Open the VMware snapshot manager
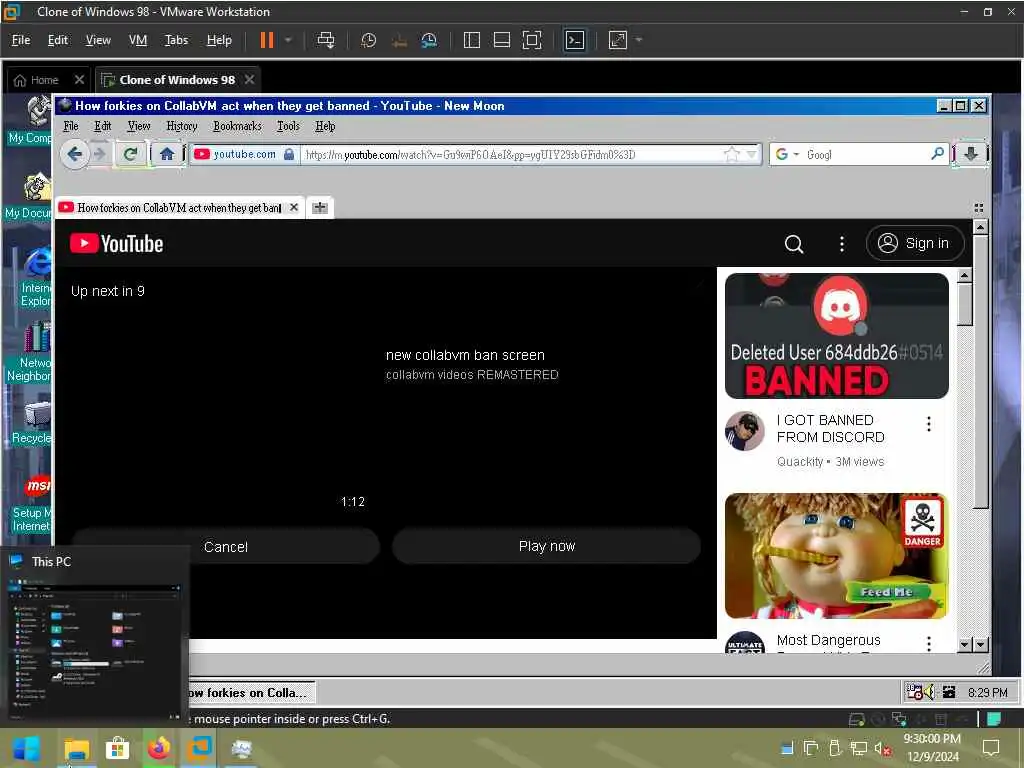 click(429, 40)
